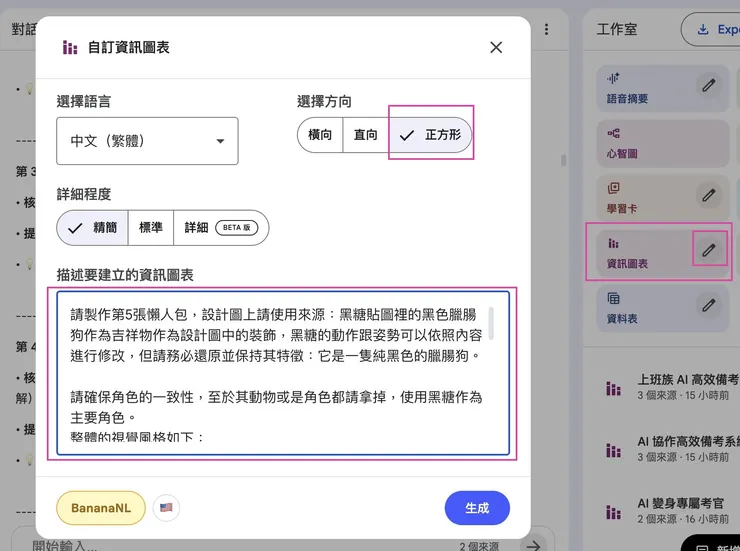Click into the infographic description text area
740x551 pixels.
coord(283,373)
